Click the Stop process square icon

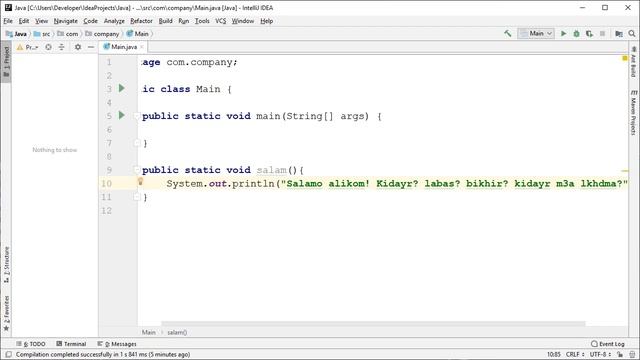(602, 33)
